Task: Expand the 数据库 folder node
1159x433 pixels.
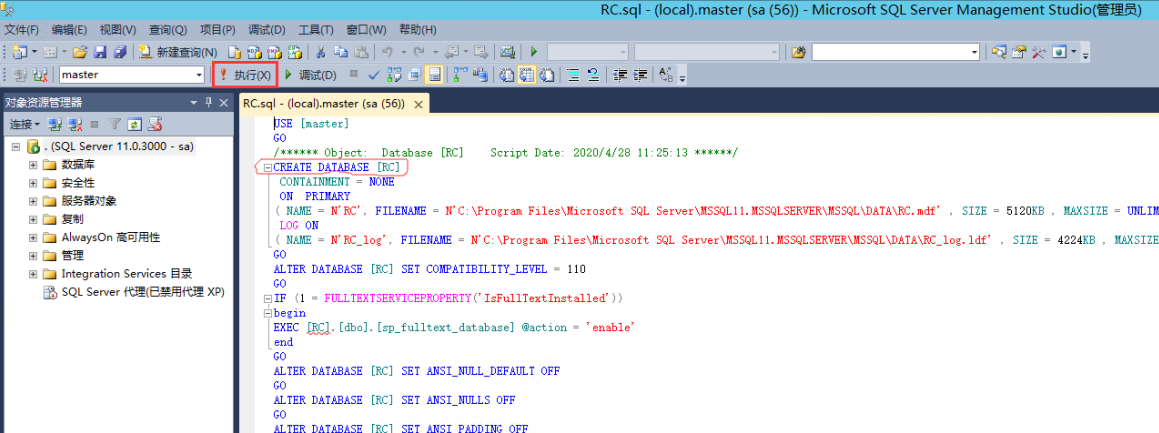Action: click(x=33, y=165)
